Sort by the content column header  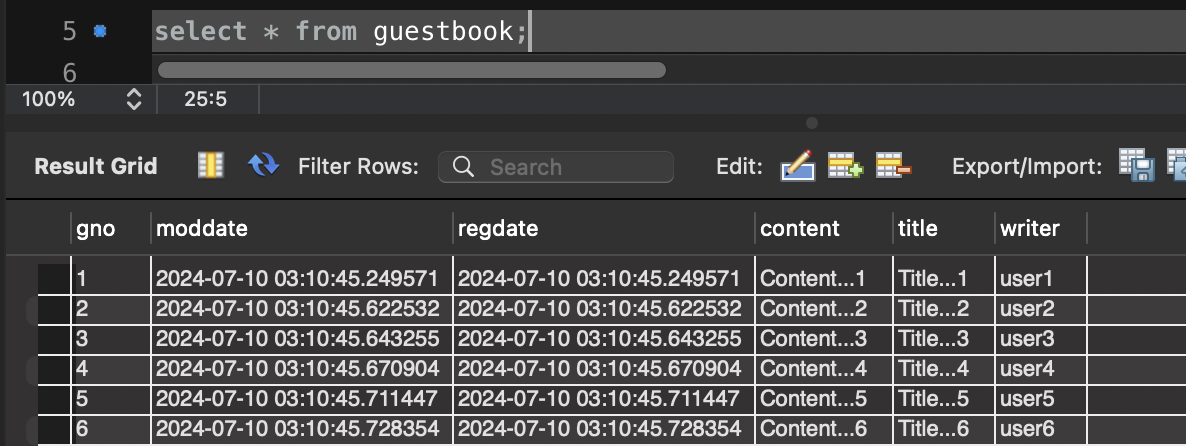pyautogui.click(x=824, y=228)
